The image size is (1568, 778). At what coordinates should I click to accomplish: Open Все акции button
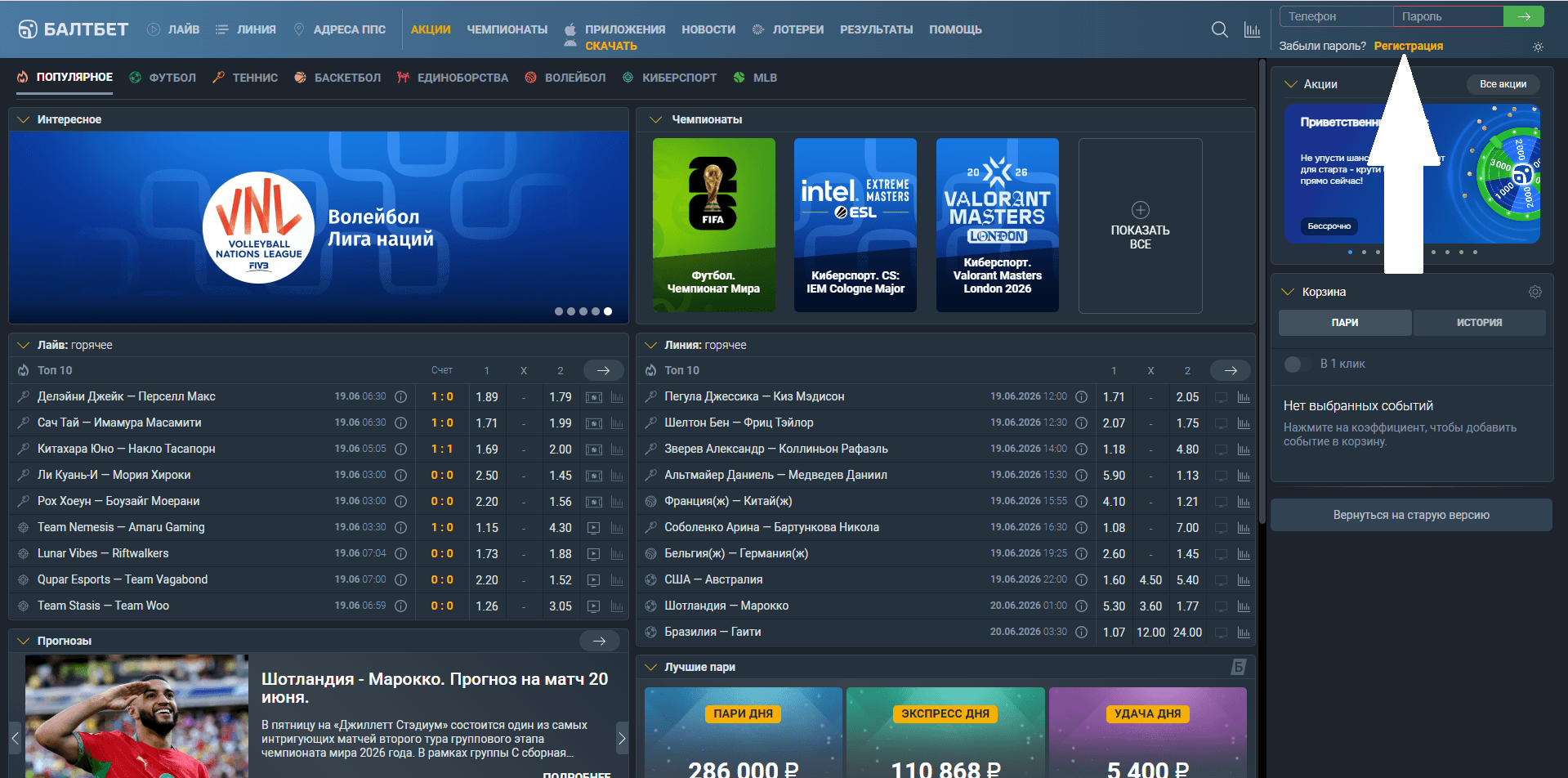1503,84
